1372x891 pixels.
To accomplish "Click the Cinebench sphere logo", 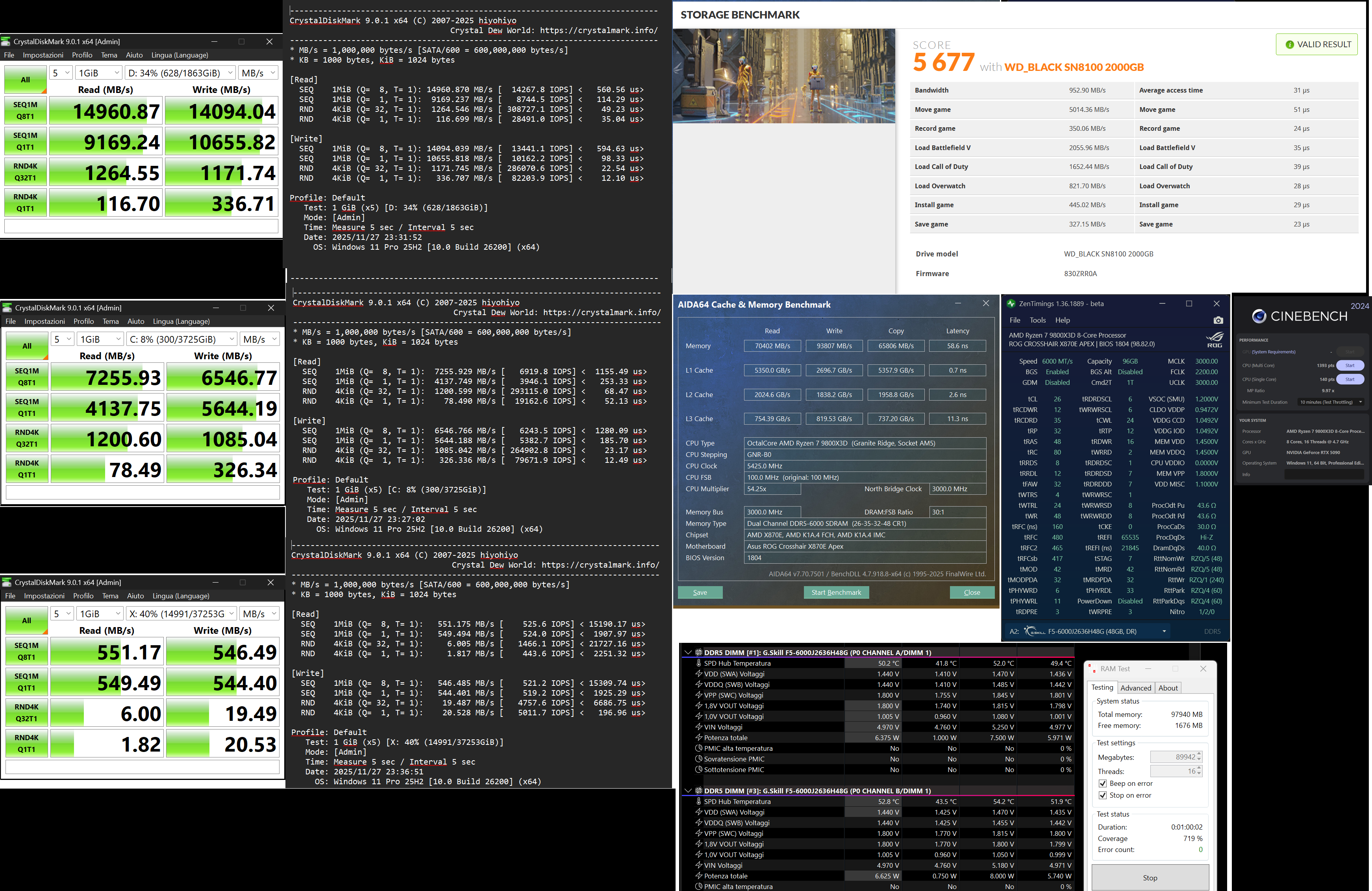I will pos(1259,316).
